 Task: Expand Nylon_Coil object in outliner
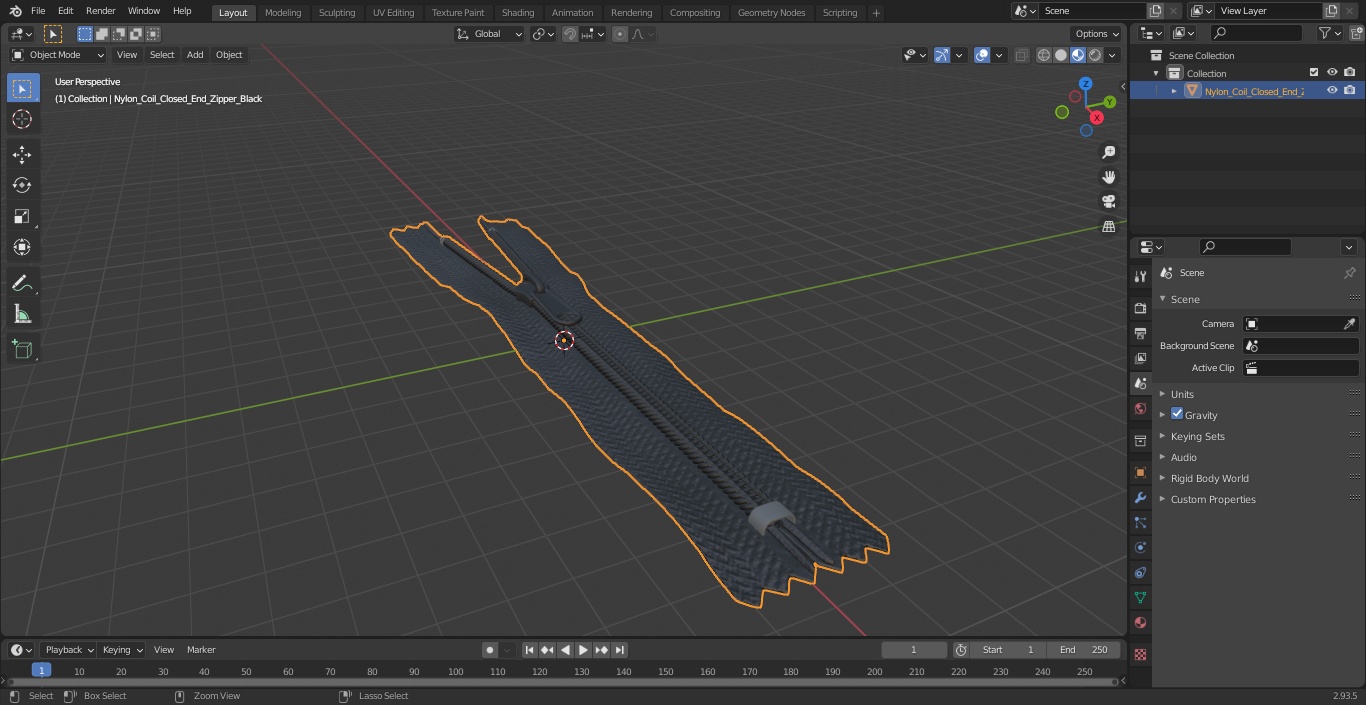click(1174, 91)
